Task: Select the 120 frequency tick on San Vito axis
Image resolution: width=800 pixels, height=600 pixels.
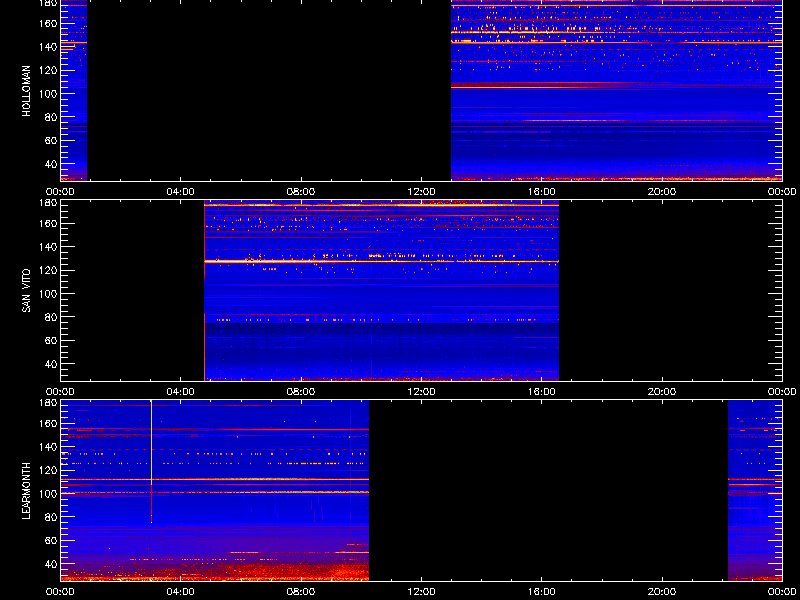Action: click(x=48, y=270)
